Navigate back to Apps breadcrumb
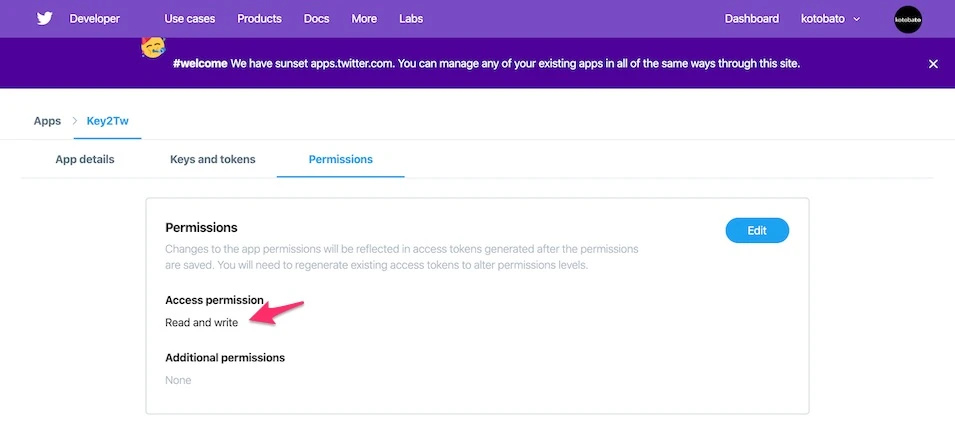Screen dimensions: 955x424 tap(48, 121)
